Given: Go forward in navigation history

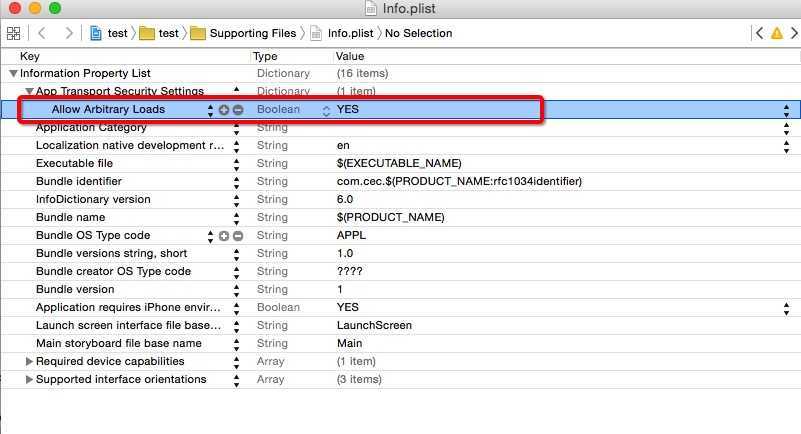Looking at the screenshot, I should [68, 33].
